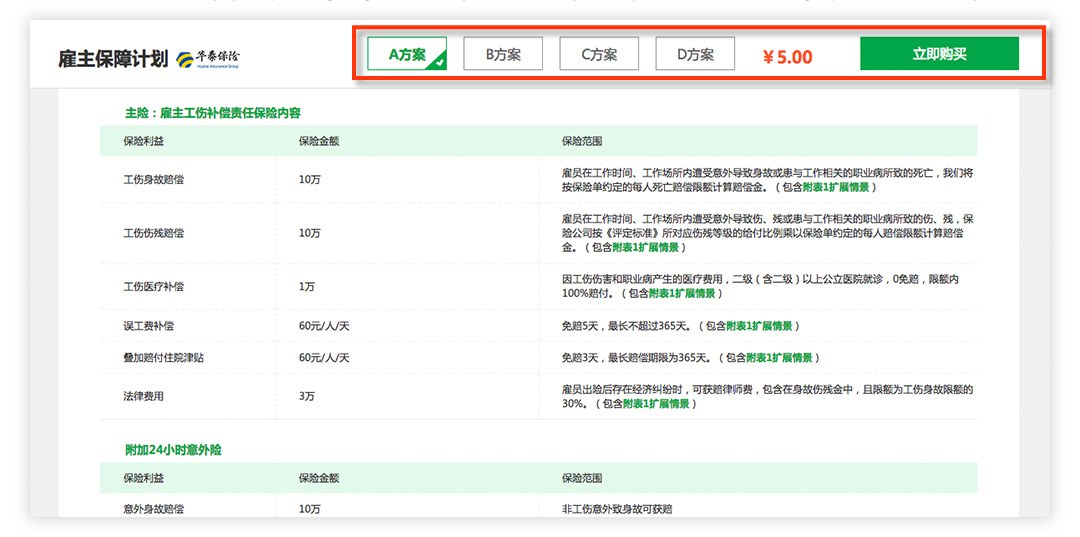Click 保险利益 header in the main insurance table
The height and width of the screenshot is (537, 1080).
144,141
